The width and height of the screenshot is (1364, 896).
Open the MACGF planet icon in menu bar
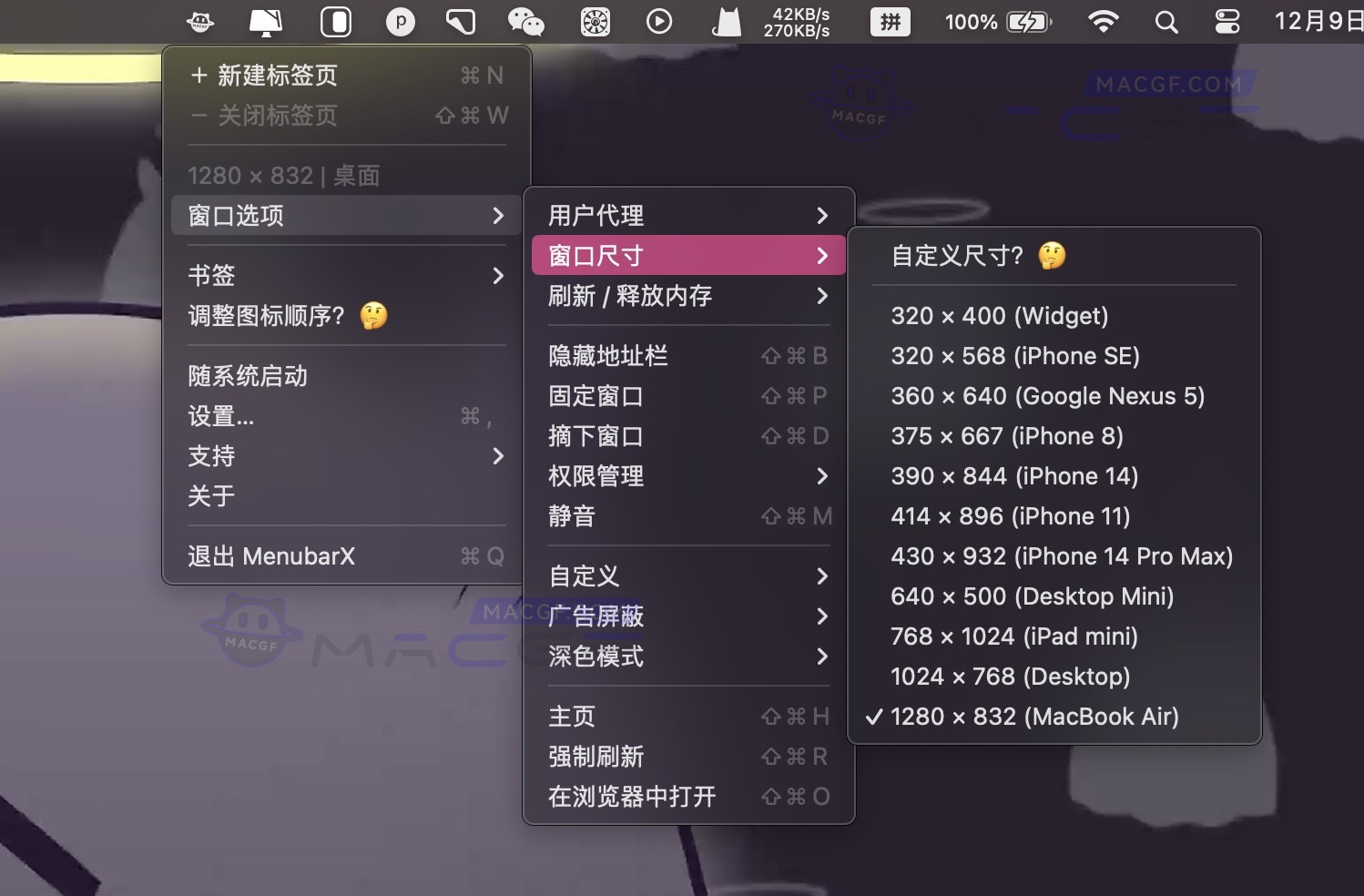198,21
